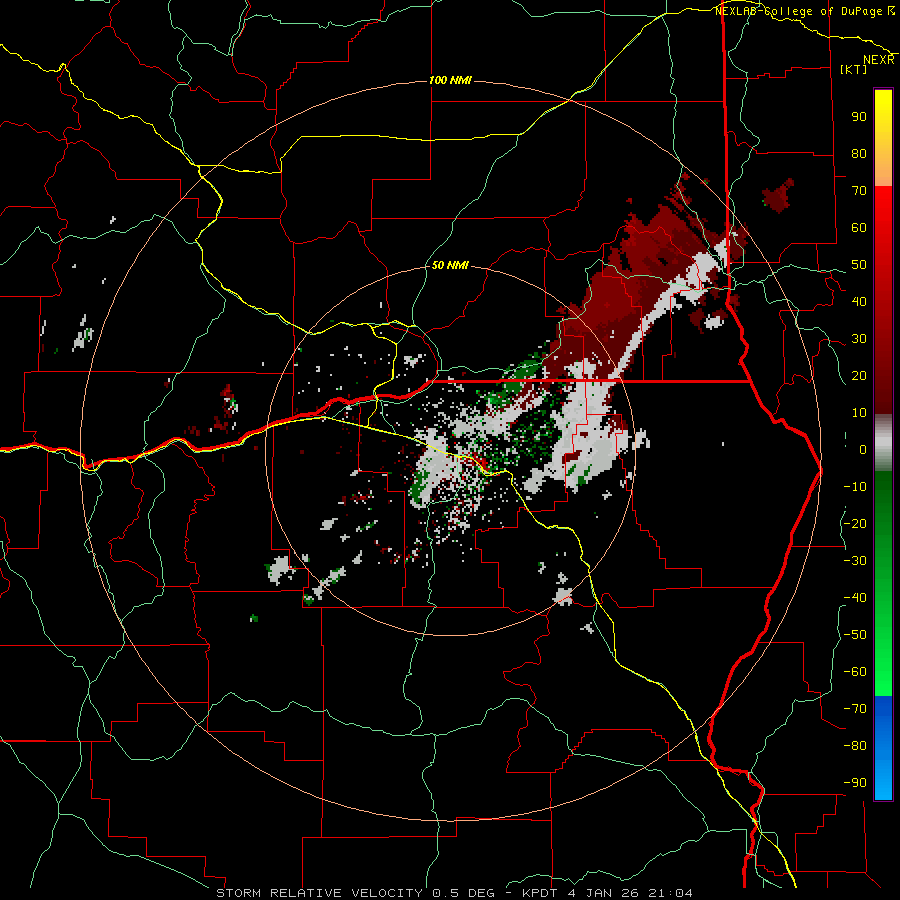
Task: Click the -60 value on the velocity scale
Action: click(855, 672)
